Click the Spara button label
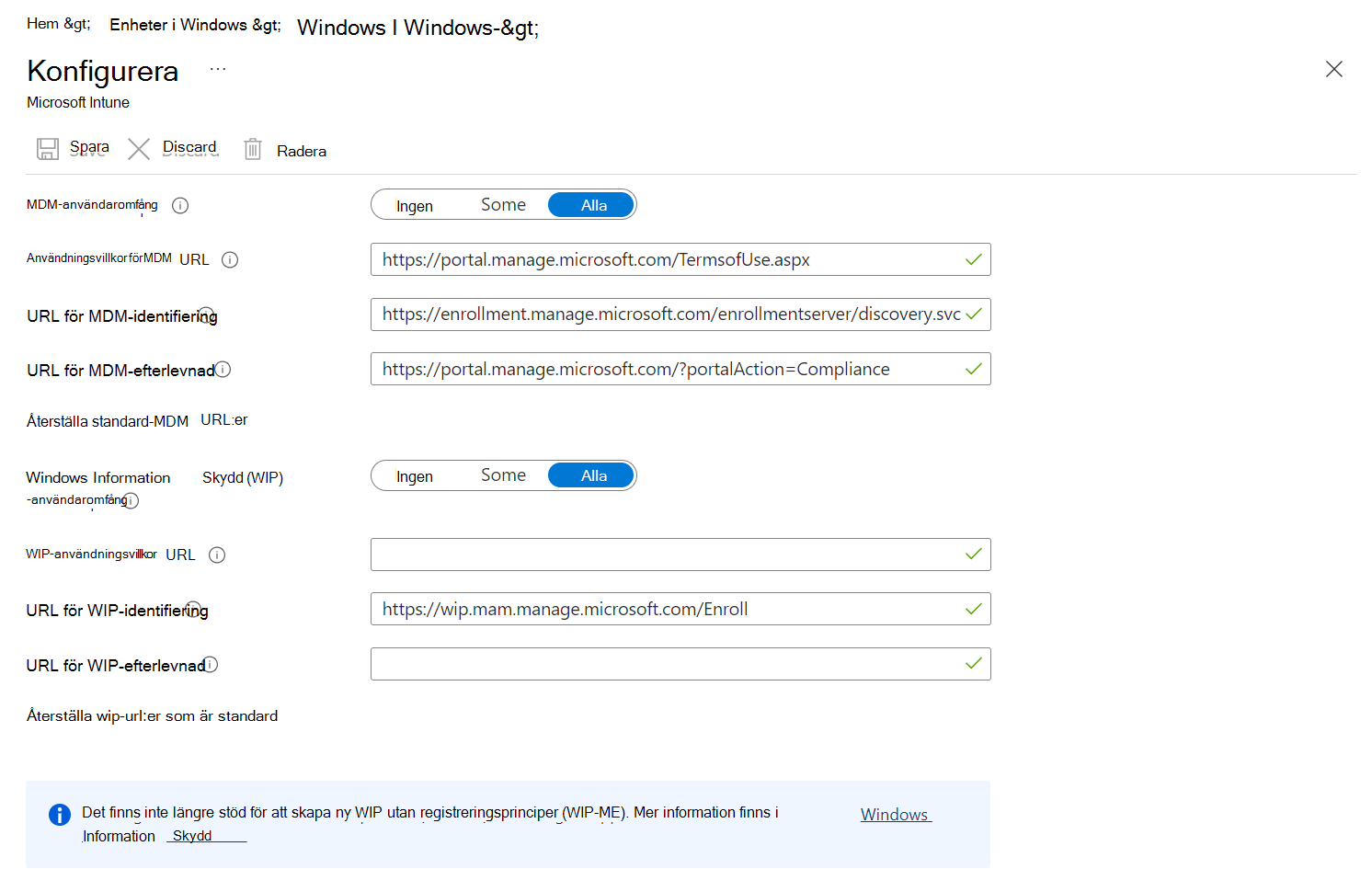 (89, 147)
